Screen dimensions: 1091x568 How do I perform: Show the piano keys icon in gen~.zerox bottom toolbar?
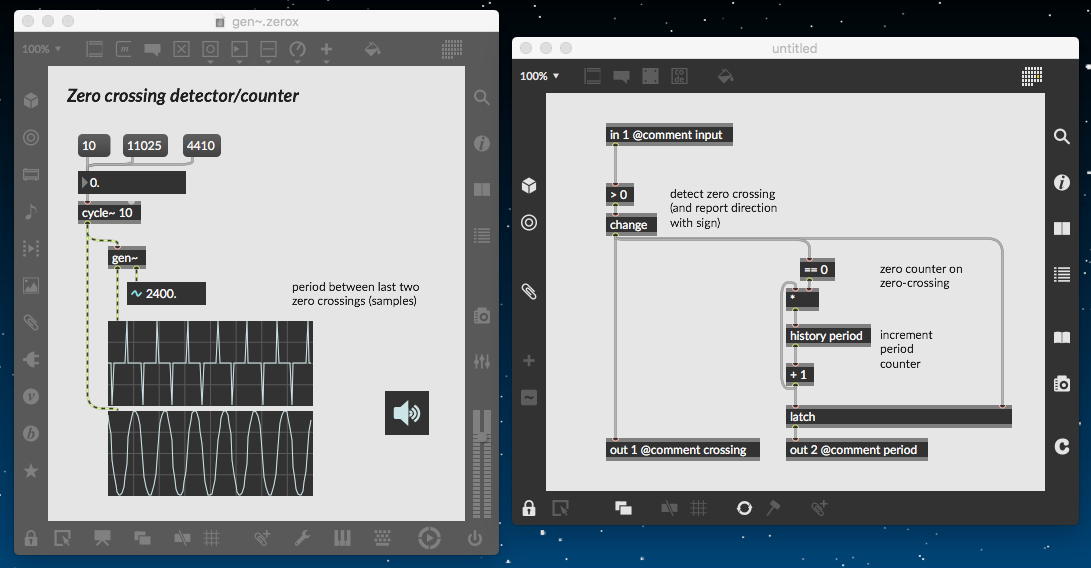pos(342,538)
